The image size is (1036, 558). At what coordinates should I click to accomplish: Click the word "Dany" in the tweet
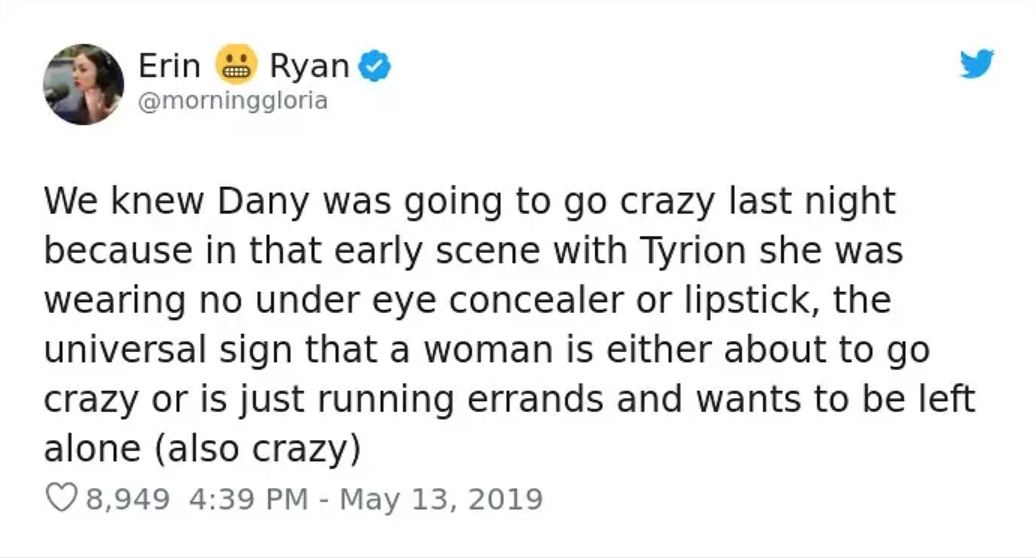click(x=257, y=203)
